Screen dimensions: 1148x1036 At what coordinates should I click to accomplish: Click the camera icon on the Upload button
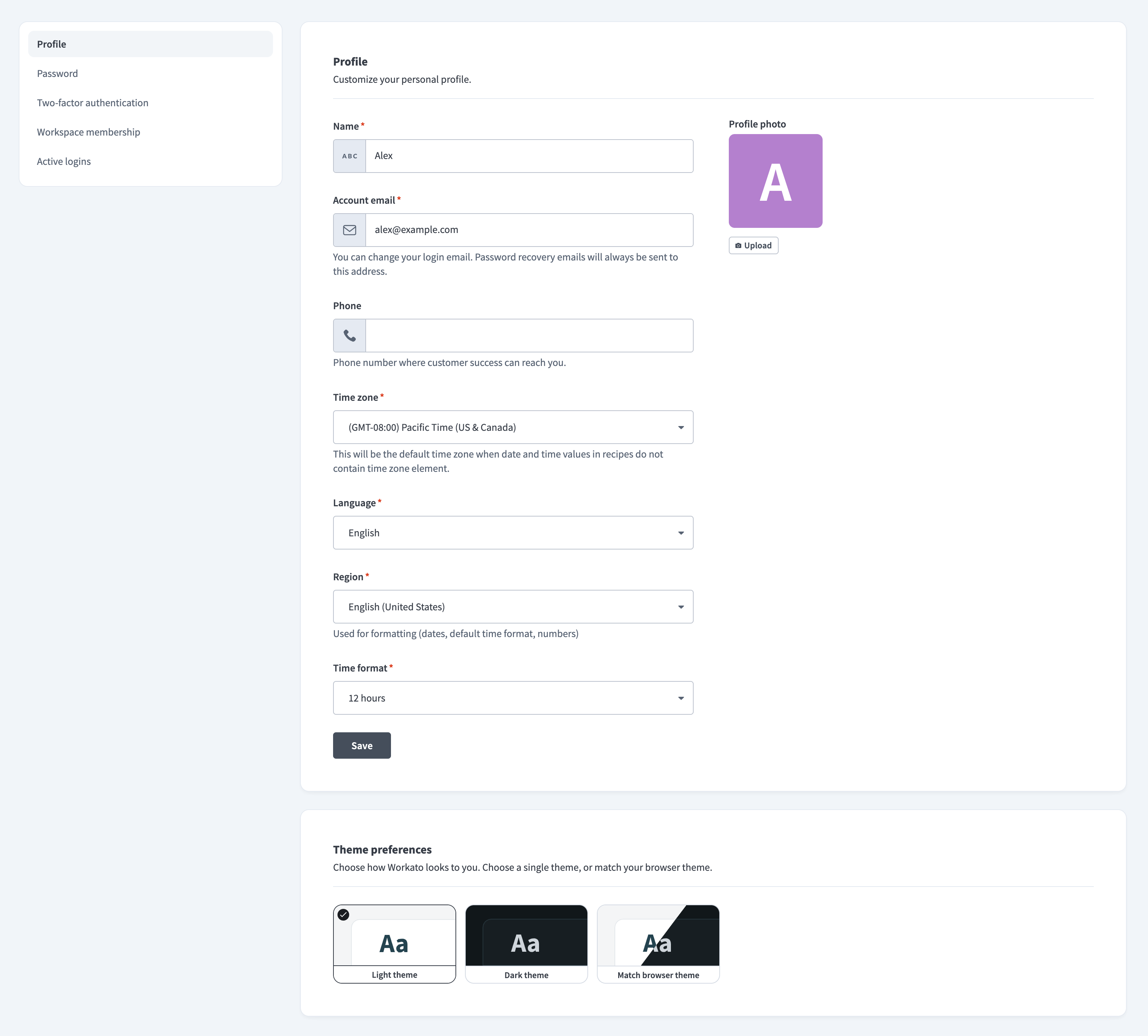pyautogui.click(x=739, y=245)
